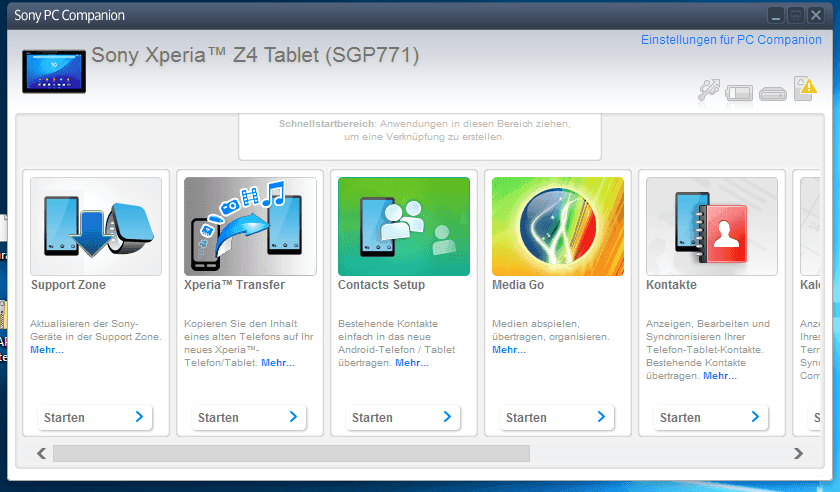Click the memory card warning icon
Image resolution: width=840 pixels, height=492 pixels.
click(805, 88)
